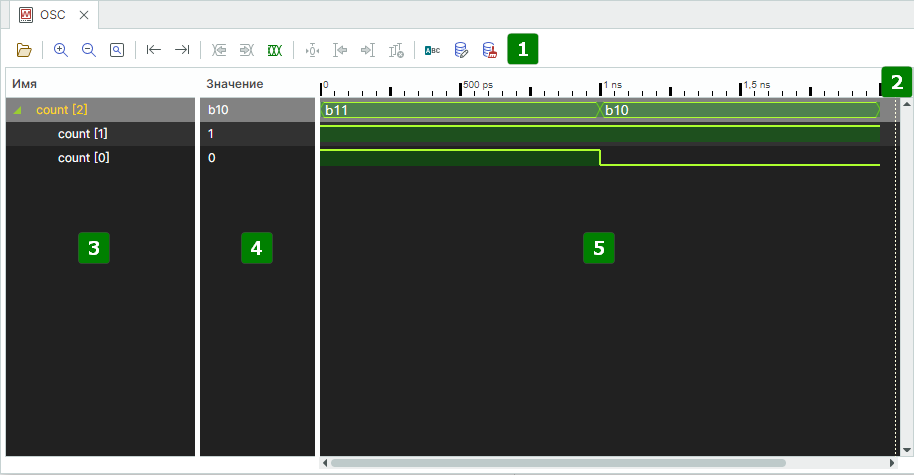Click the database edit pencil icon
This screenshot has width=914, height=475.
pyautogui.click(x=461, y=50)
